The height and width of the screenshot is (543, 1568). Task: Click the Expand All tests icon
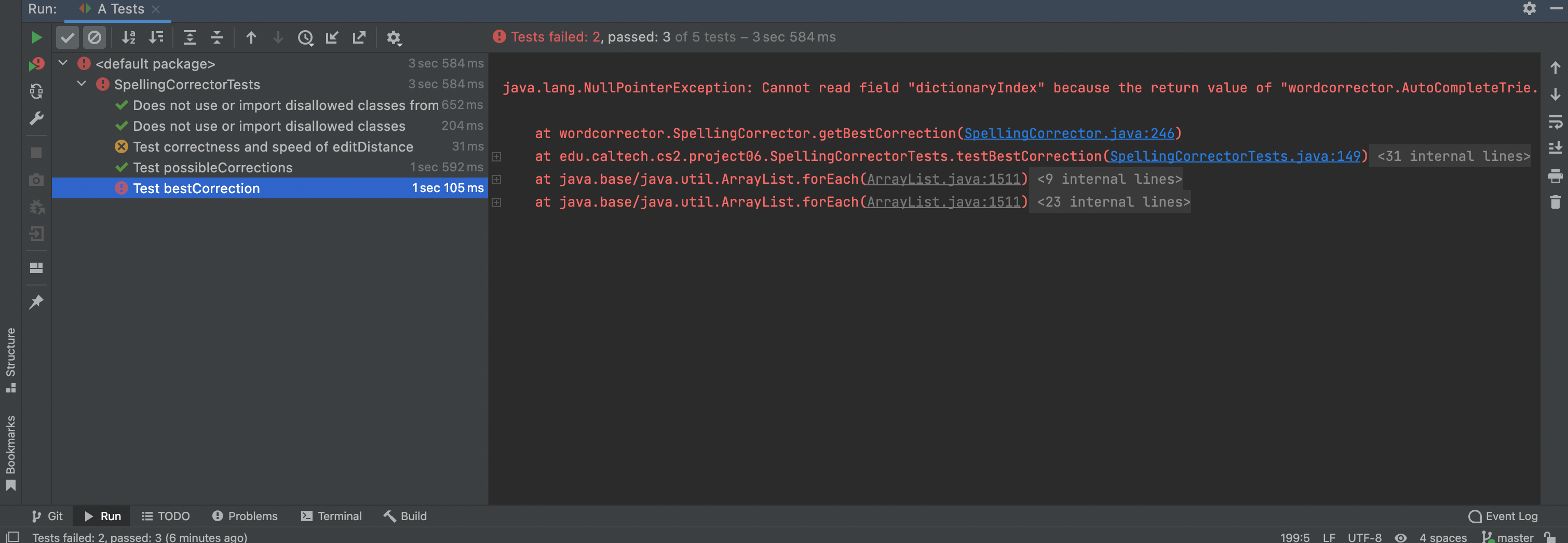(190, 38)
